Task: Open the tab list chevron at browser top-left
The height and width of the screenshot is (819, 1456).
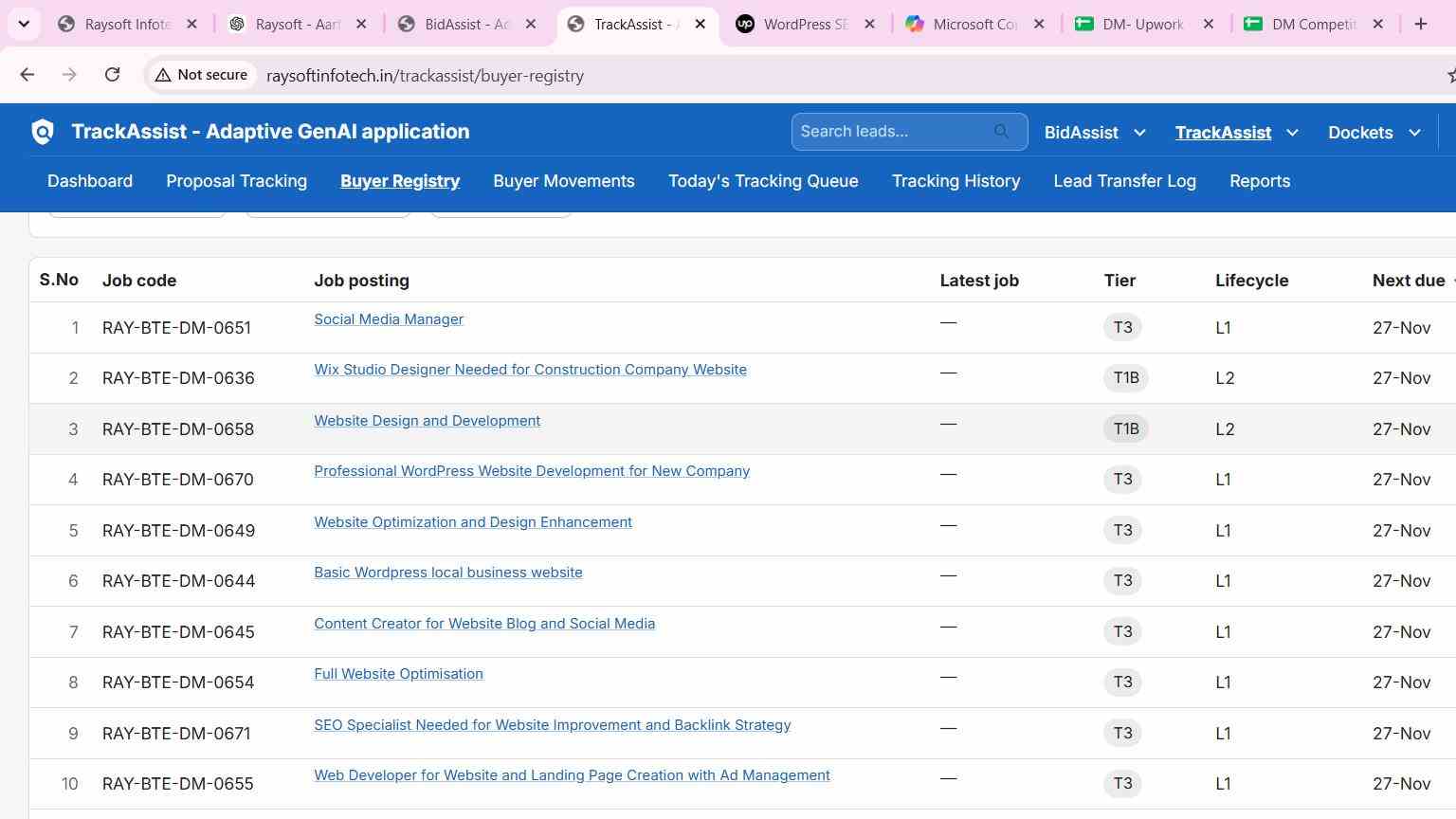Action: click(24, 25)
